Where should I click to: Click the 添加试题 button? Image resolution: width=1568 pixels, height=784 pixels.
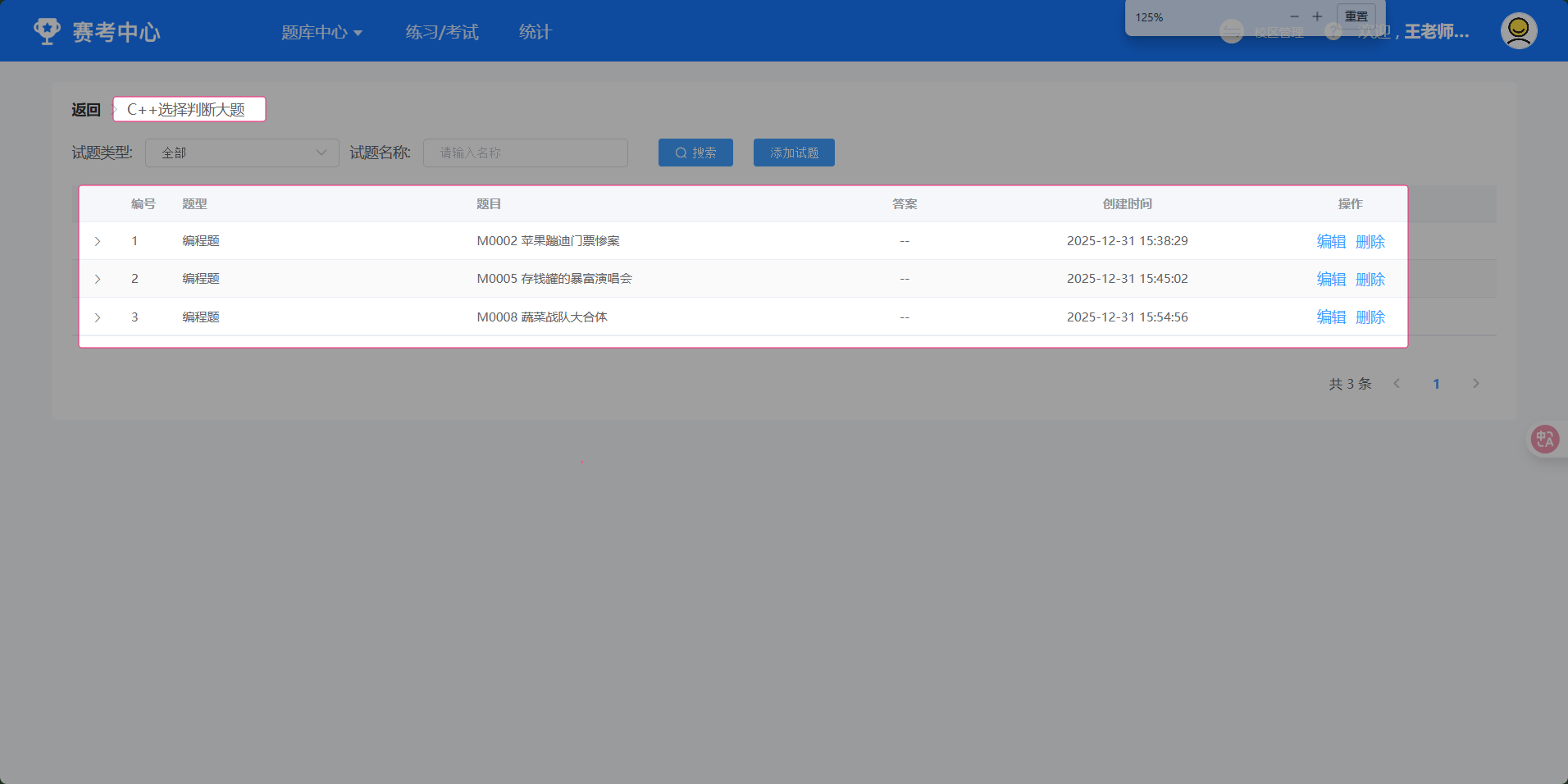point(794,153)
